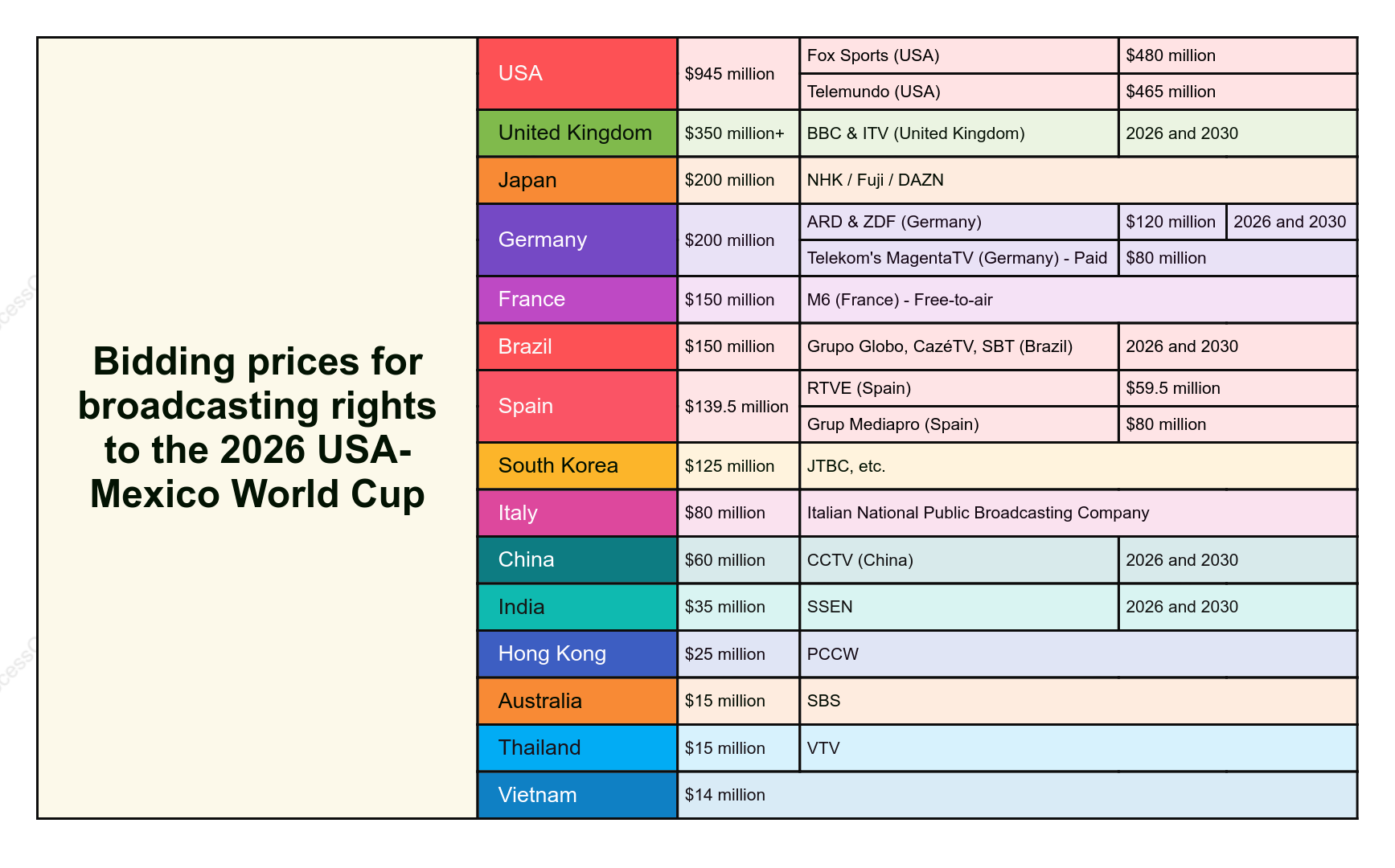Viewport: 1395px width, 868px height.
Task: Select the JTBC, etc. node
Action: coord(1079,465)
